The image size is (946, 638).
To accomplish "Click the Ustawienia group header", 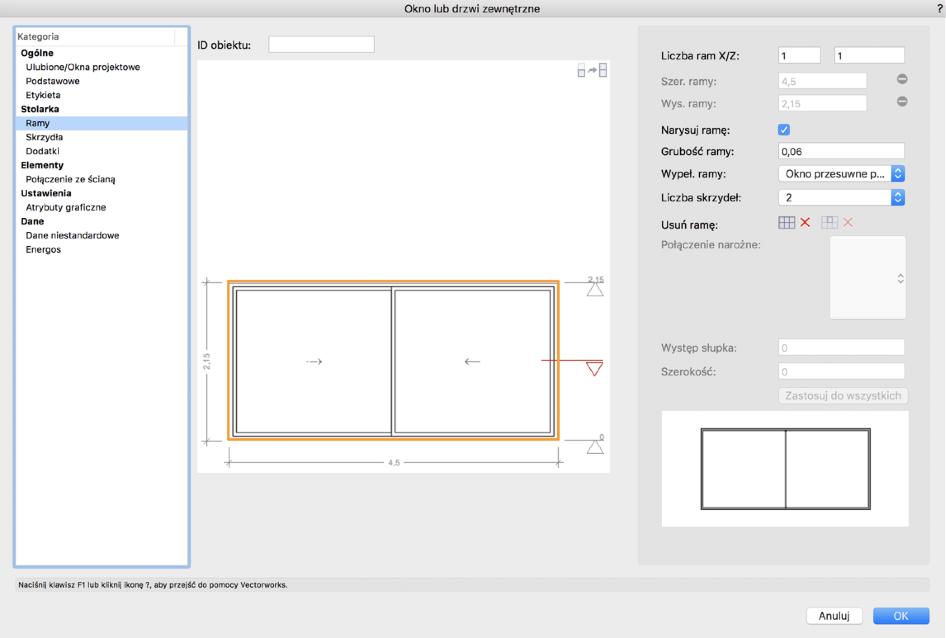I will [x=46, y=193].
